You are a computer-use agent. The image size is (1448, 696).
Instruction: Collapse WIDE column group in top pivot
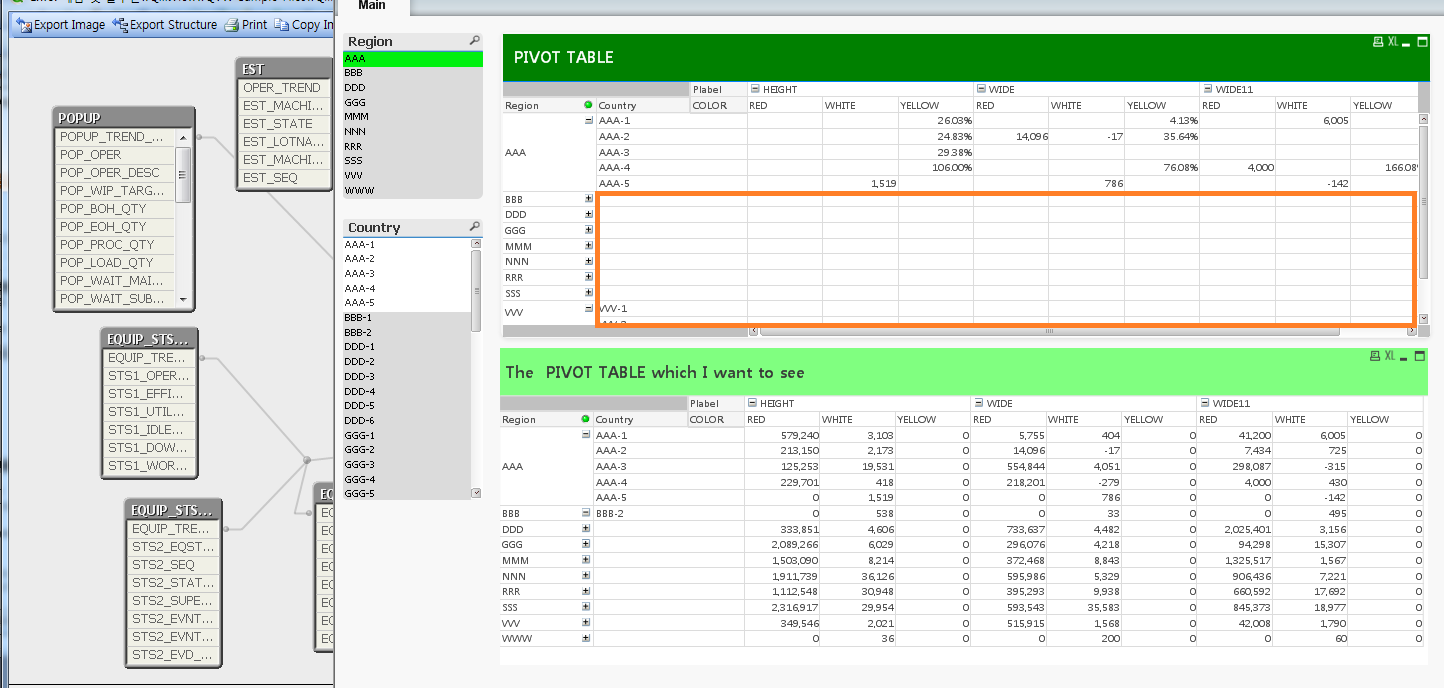[981, 89]
